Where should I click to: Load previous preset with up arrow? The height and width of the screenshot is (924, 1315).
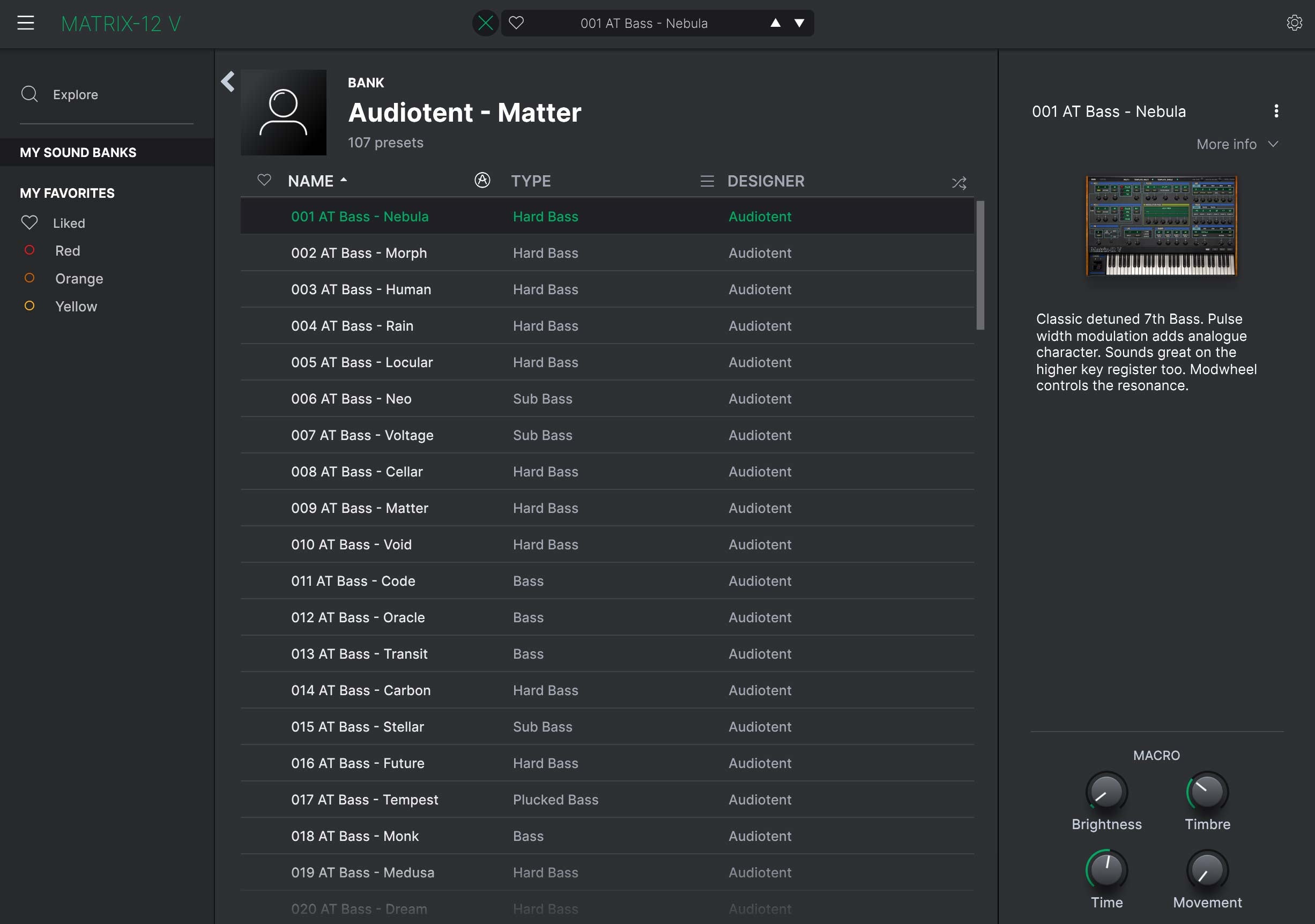click(775, 23)
